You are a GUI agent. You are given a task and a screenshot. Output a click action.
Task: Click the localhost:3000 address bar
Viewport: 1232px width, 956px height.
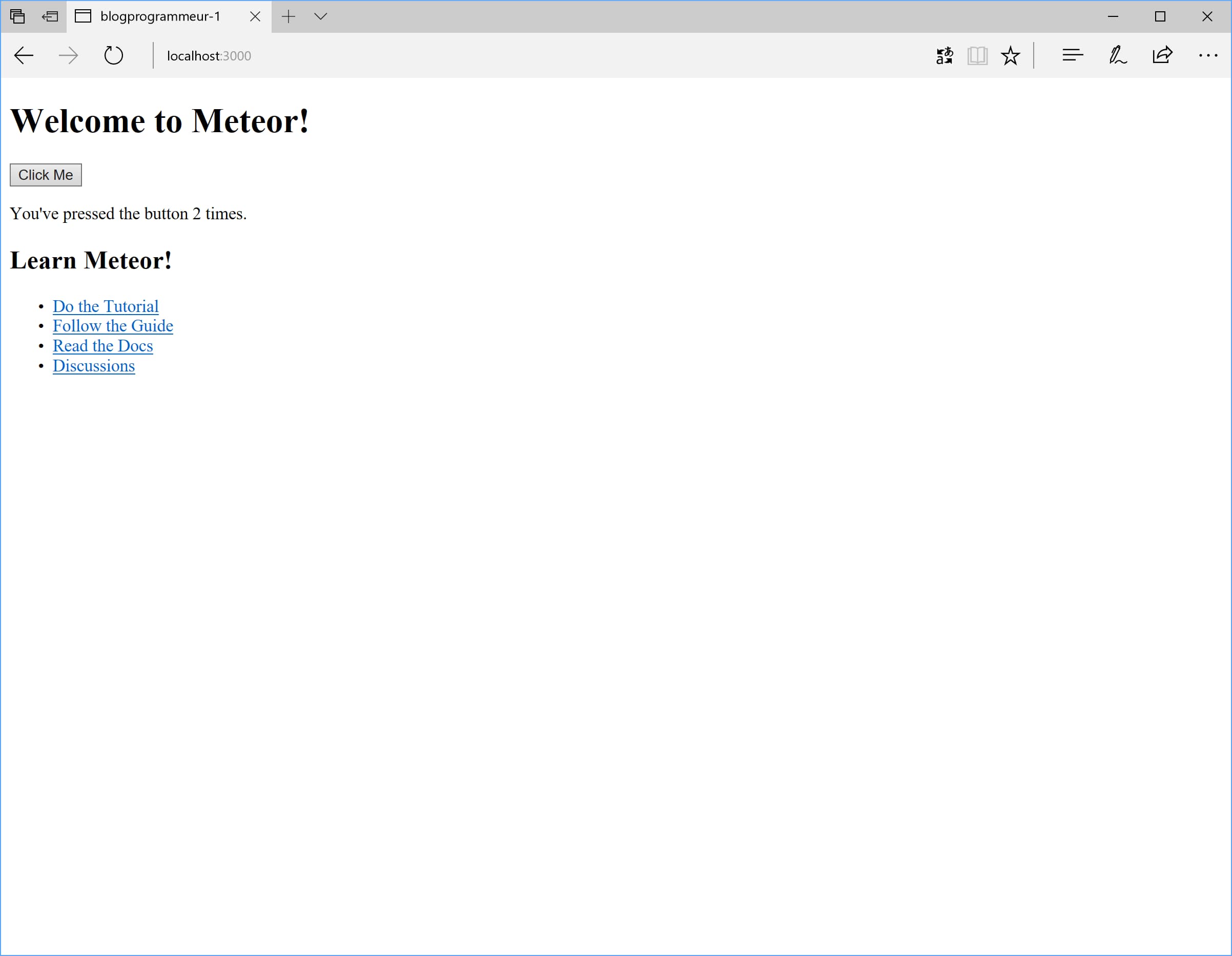(209, 56)
